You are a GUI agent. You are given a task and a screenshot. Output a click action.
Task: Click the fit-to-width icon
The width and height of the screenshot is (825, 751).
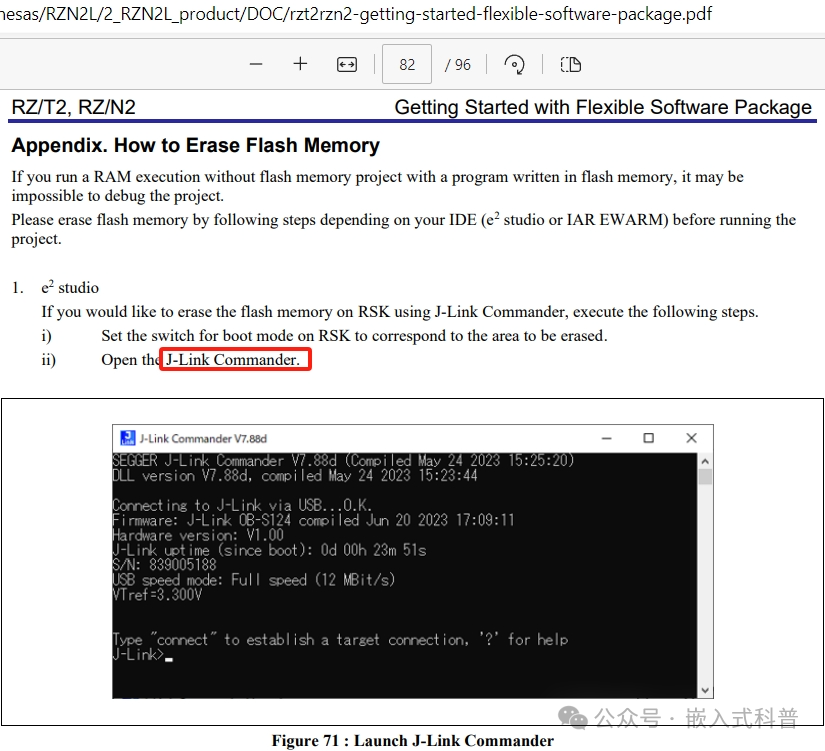[x=346, y=65]
